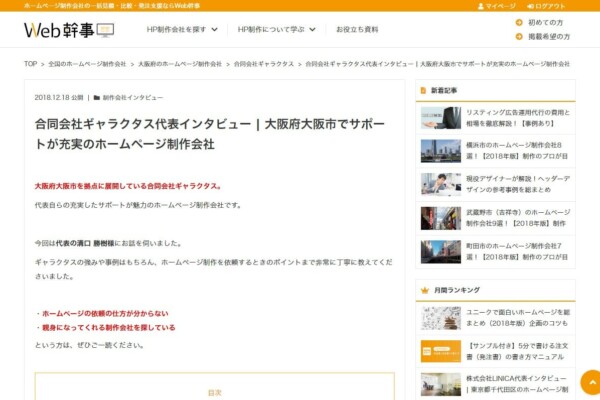The image size is (600, 400).
Task: Click the folder icon before 制作会社インタビュー
Action: 97,98
